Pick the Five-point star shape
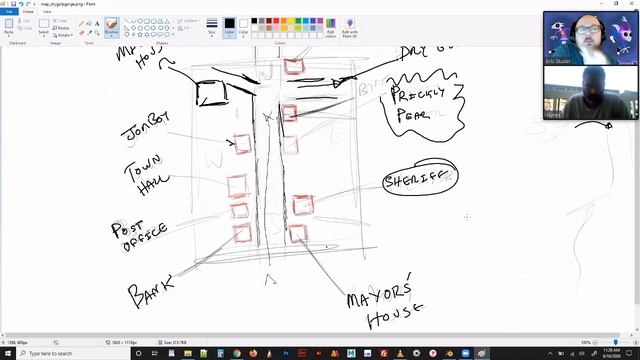Screen dimensions: 640x360 coord(140,34)
